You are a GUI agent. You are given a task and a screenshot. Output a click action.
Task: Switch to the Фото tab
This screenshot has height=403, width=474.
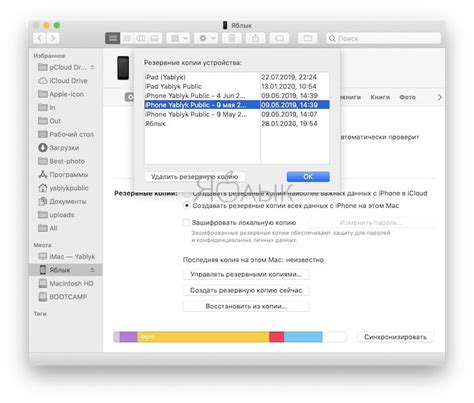pyautogui.click(x=407, y=97)
